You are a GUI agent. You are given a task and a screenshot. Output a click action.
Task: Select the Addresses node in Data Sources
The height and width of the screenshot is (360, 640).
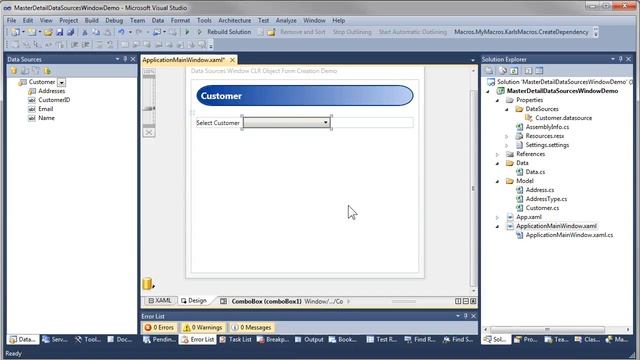point(51,91)
